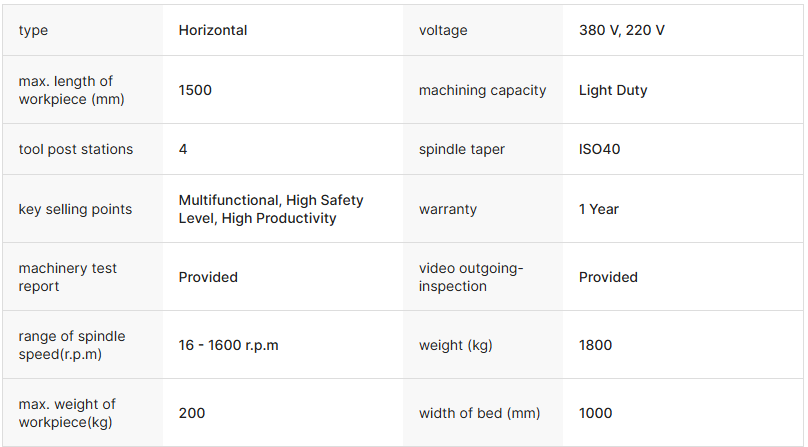Click the 'voltage' label cell
The image size is (808, 447).
[x=443, y=30]
